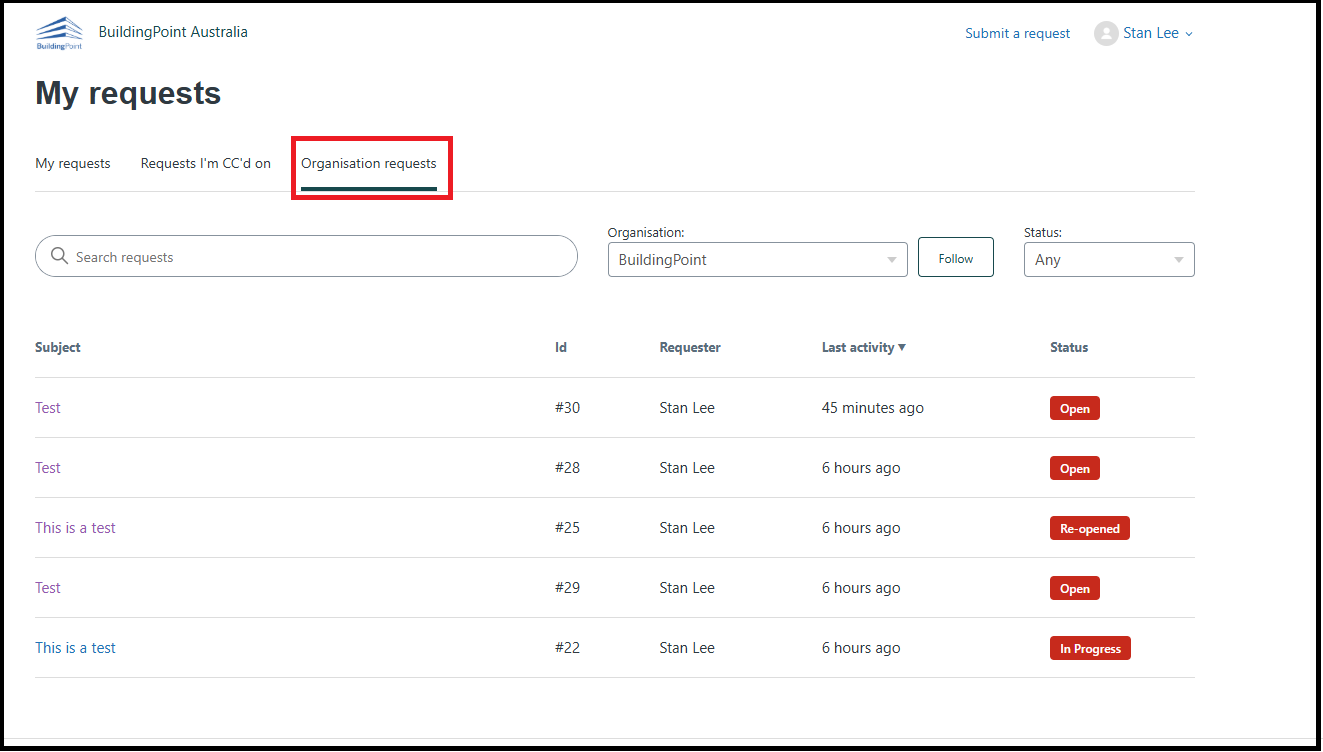Image resolution: width=1323 pixels, height=752 pixels.
Task: Open the Submit a request link
Action: tap(1017, 33)
